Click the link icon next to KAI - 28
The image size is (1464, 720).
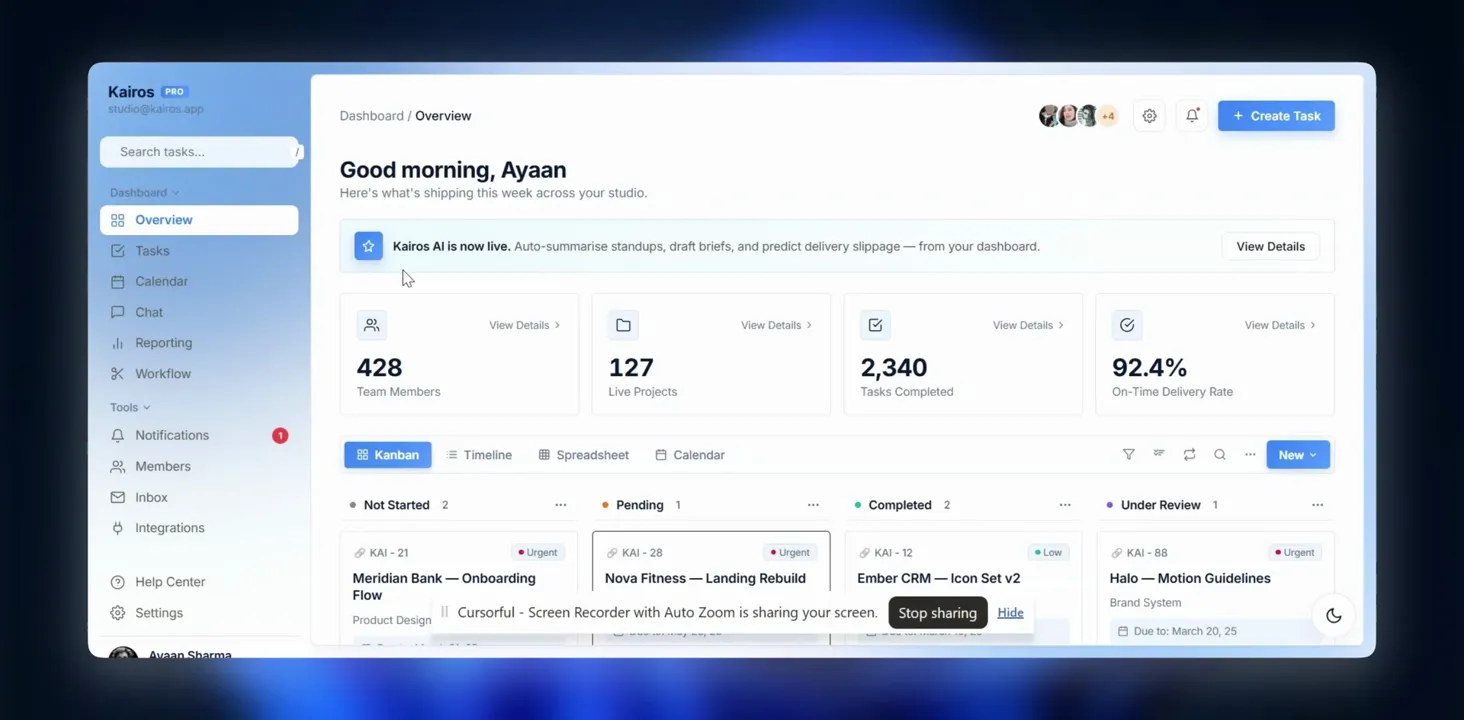coord(612,553)
